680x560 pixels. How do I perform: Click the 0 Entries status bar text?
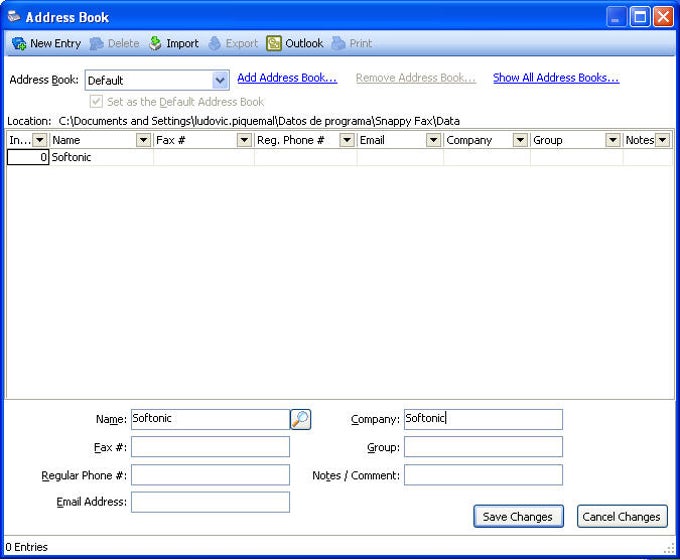26,547
